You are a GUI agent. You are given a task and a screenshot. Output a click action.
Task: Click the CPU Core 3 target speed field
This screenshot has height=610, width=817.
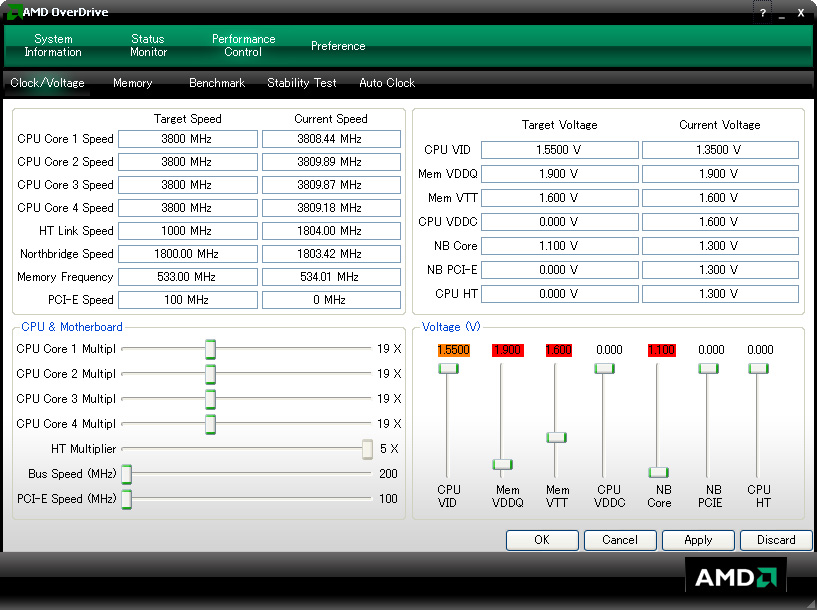coord(188,185)
